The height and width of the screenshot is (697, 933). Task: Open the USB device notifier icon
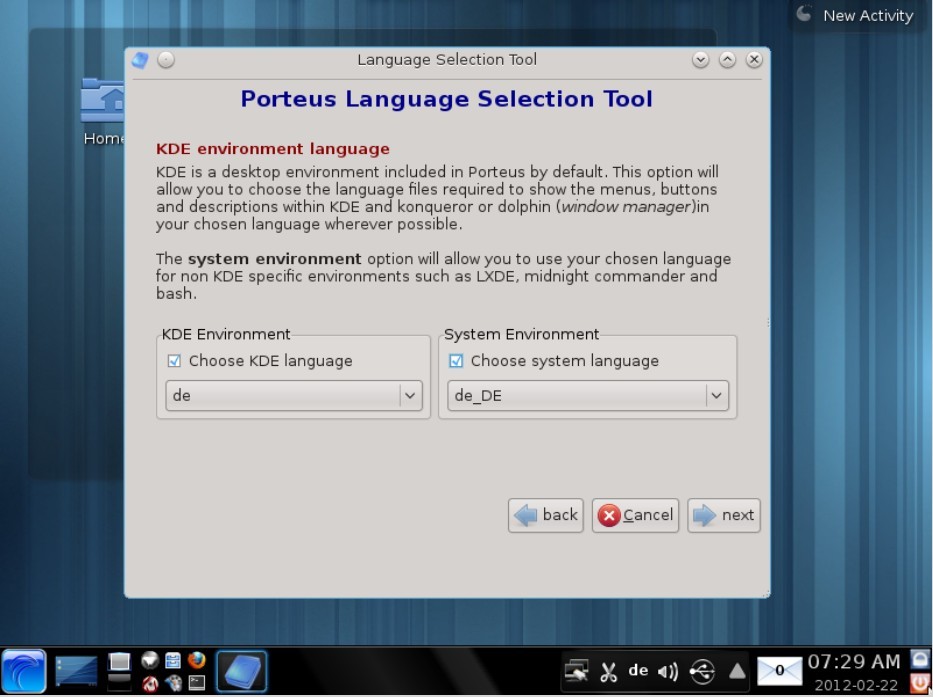click(702, 671)
